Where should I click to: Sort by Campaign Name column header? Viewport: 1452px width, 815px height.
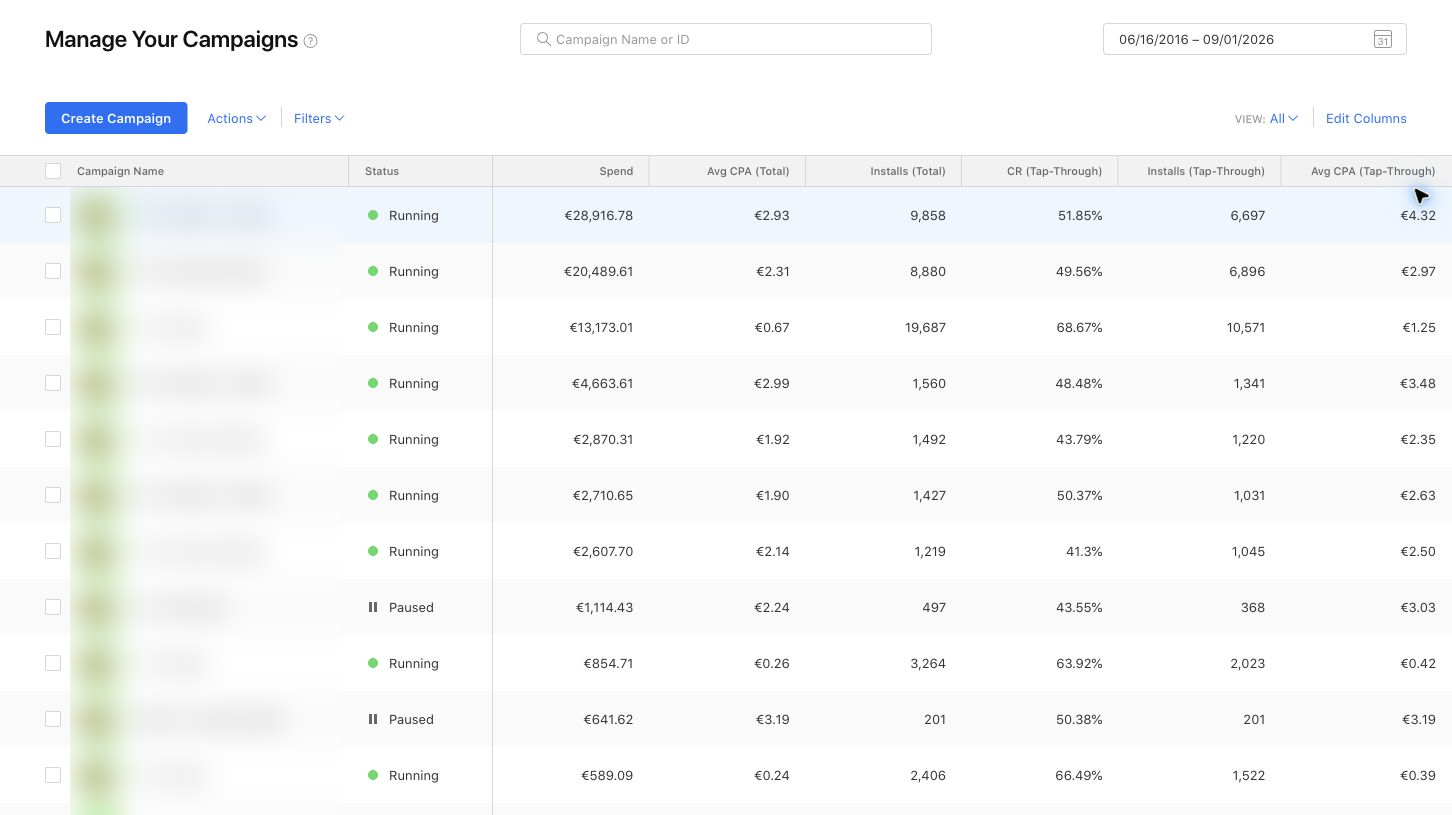(120, 171)
